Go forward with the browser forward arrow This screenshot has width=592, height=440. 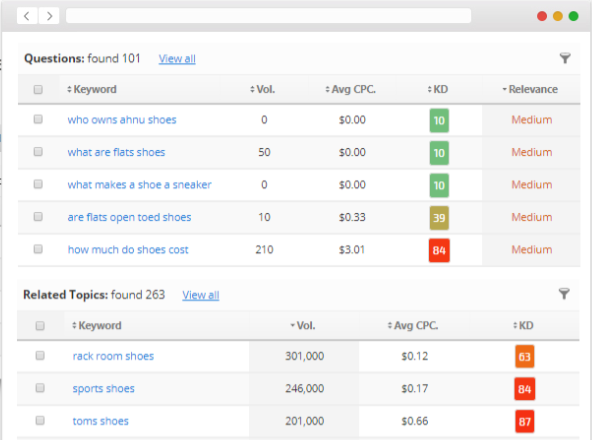point(49,16)
